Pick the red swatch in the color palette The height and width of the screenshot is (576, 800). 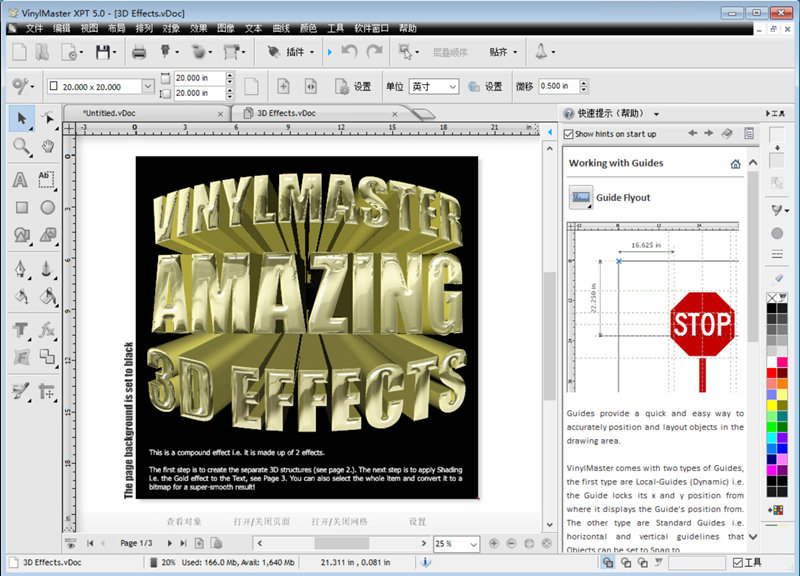point(771,372)
